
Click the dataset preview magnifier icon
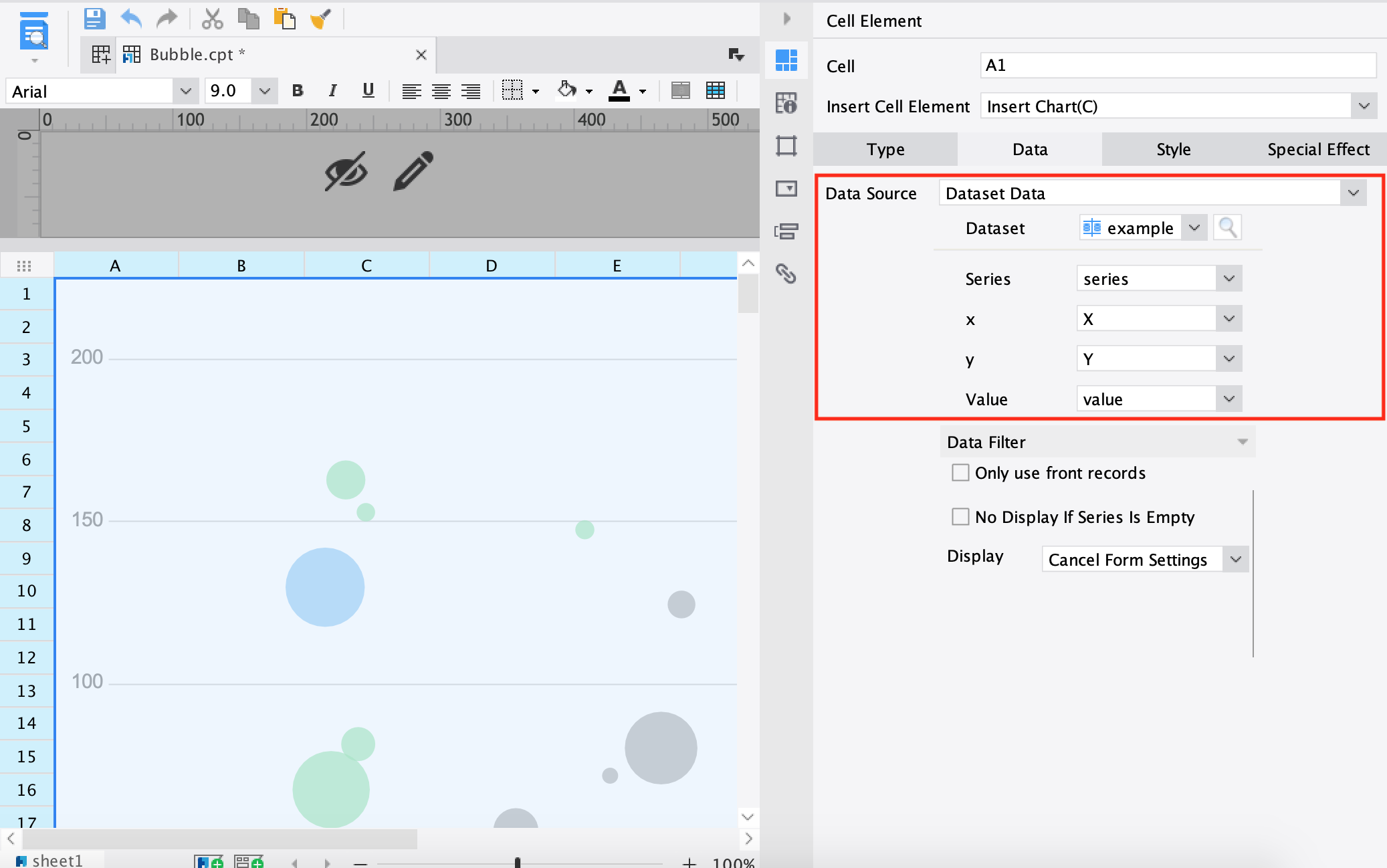(1227, 228)
